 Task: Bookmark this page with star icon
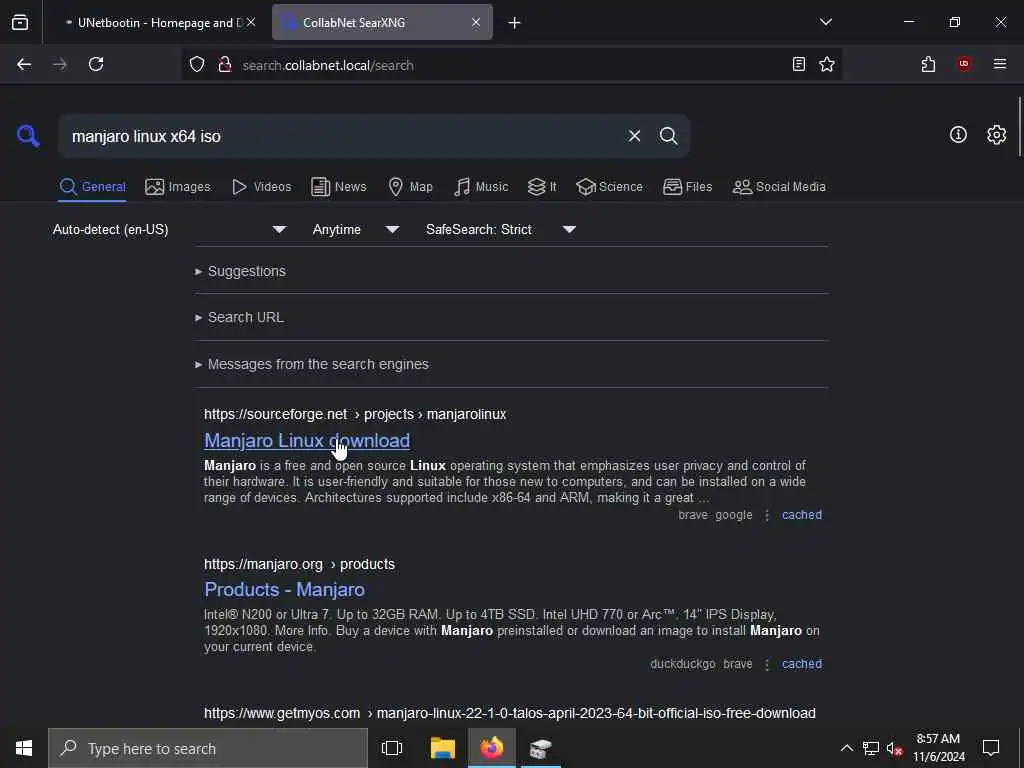[x=827, y=64]
